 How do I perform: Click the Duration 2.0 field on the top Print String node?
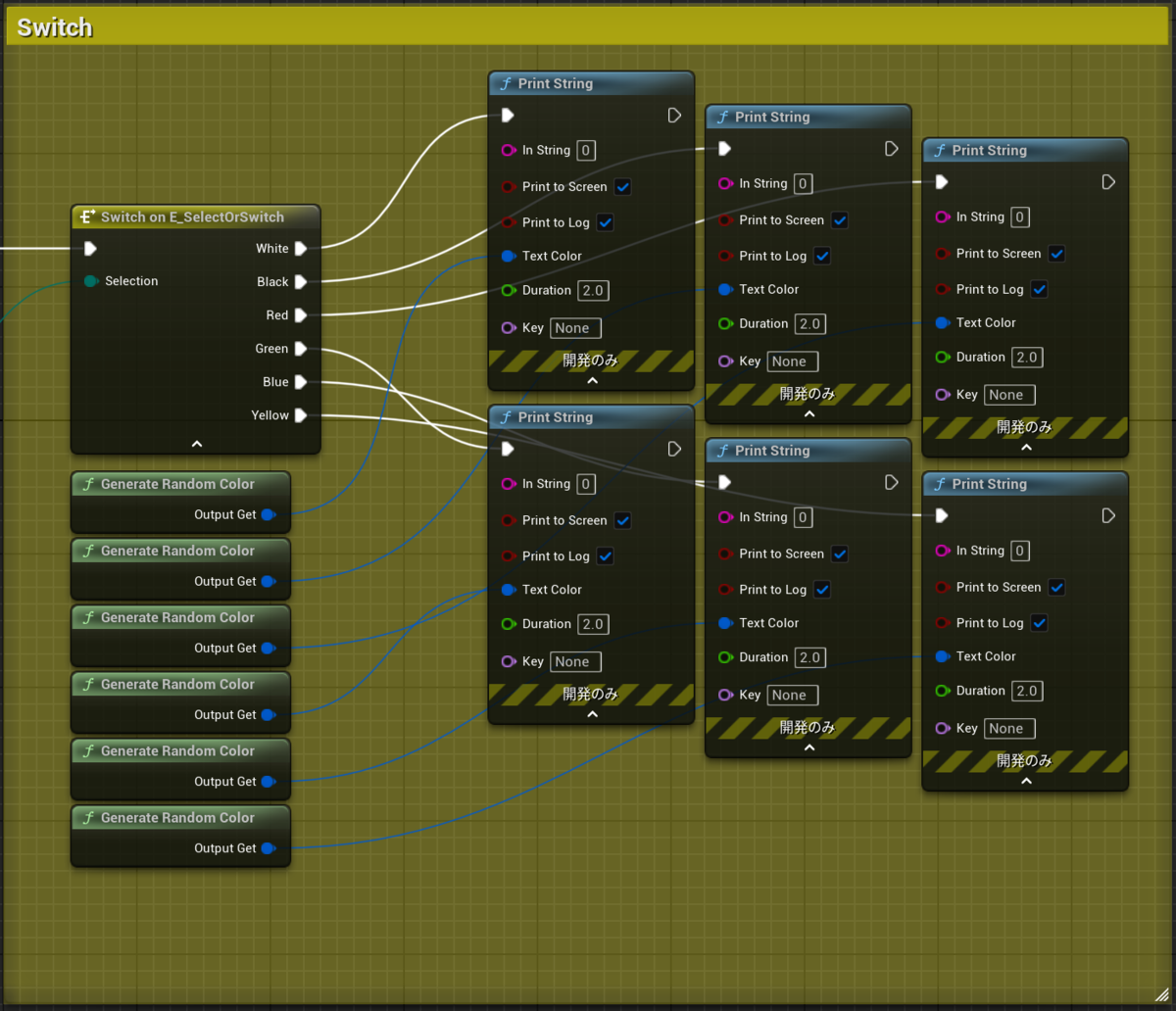pyautogui.click(x=591, y=290)
